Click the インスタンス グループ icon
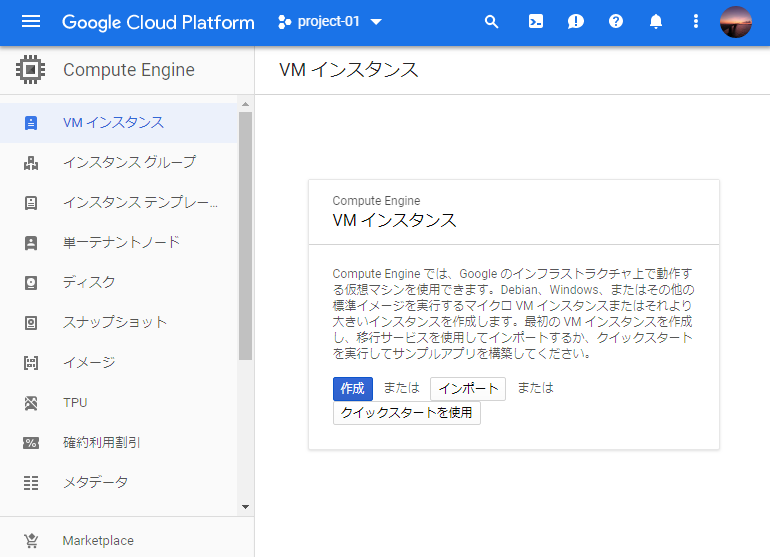The width and height of the screenshot is (770, 557). click(x=31, y=163)
